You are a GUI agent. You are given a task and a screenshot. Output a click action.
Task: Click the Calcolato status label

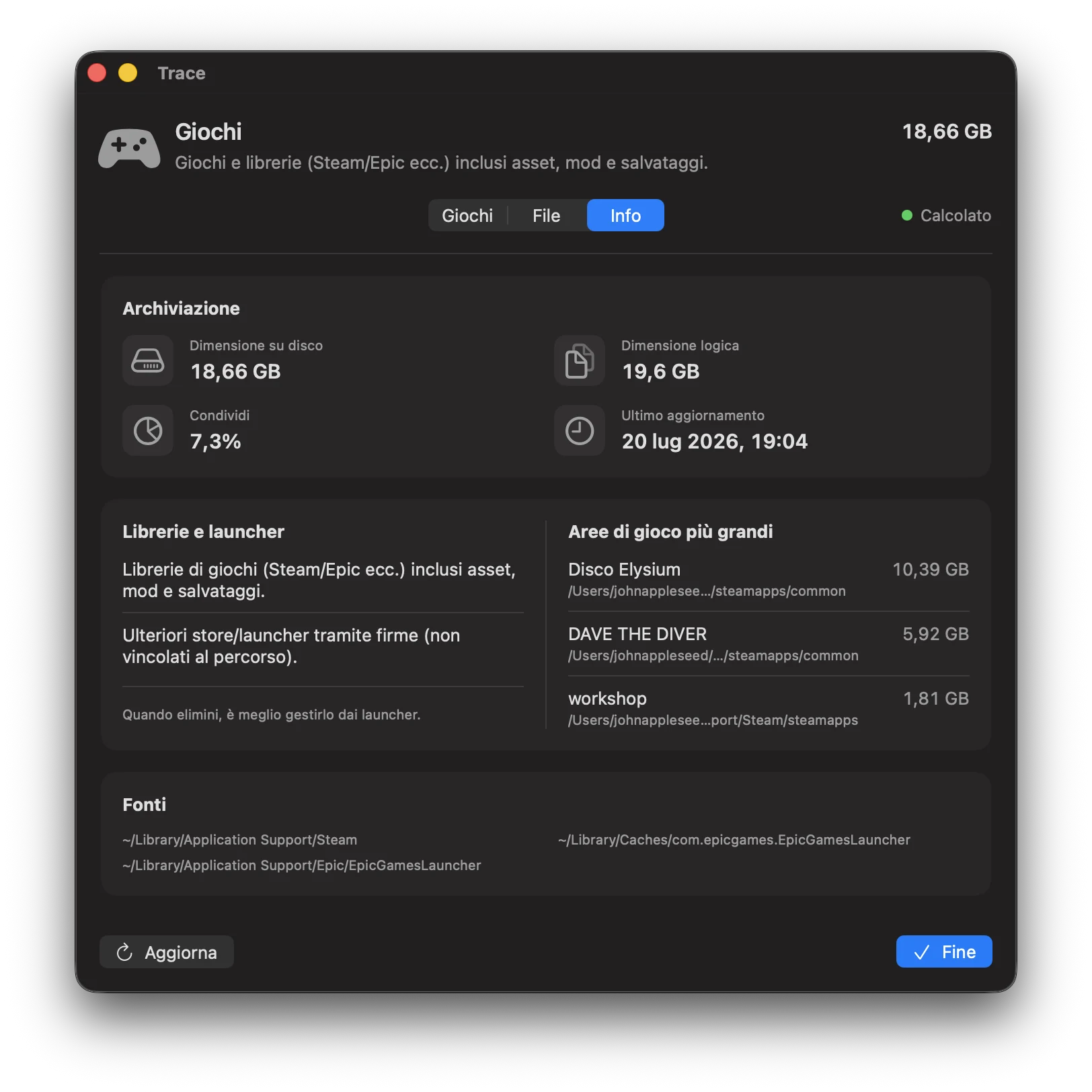coord(955,215)
